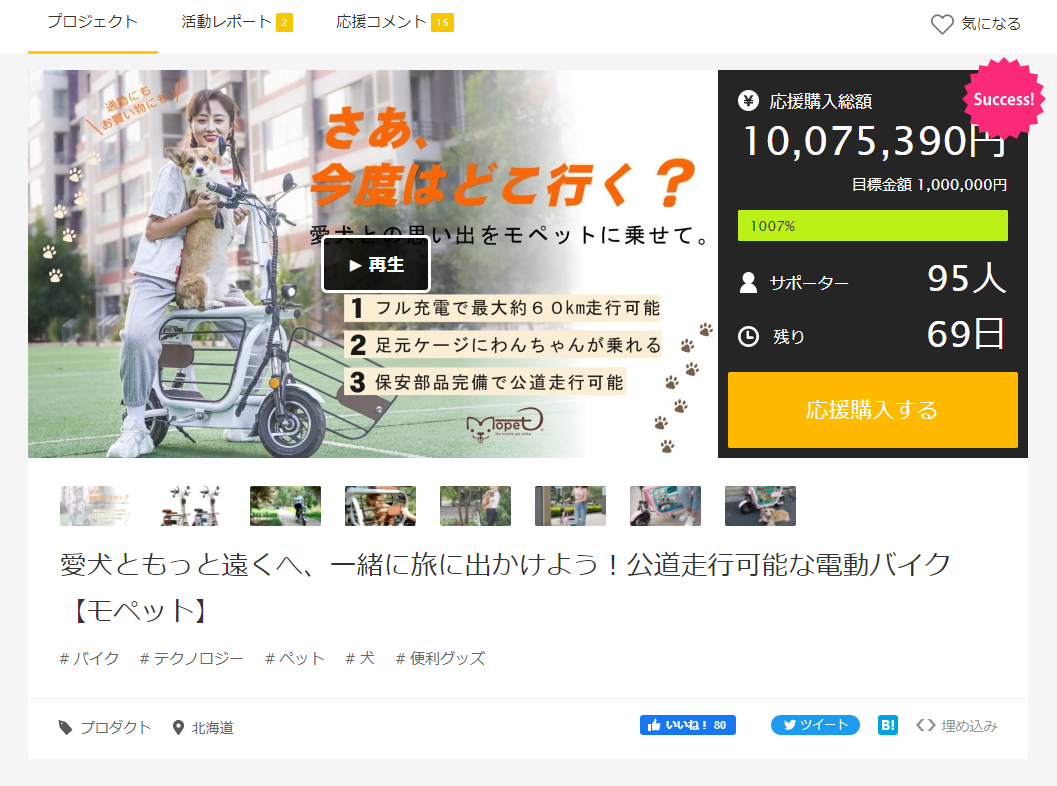The width and height of the screenshot is (1057, 786).
Task: Click the Facebook いいね! 80 button
Action: point(688,725)
